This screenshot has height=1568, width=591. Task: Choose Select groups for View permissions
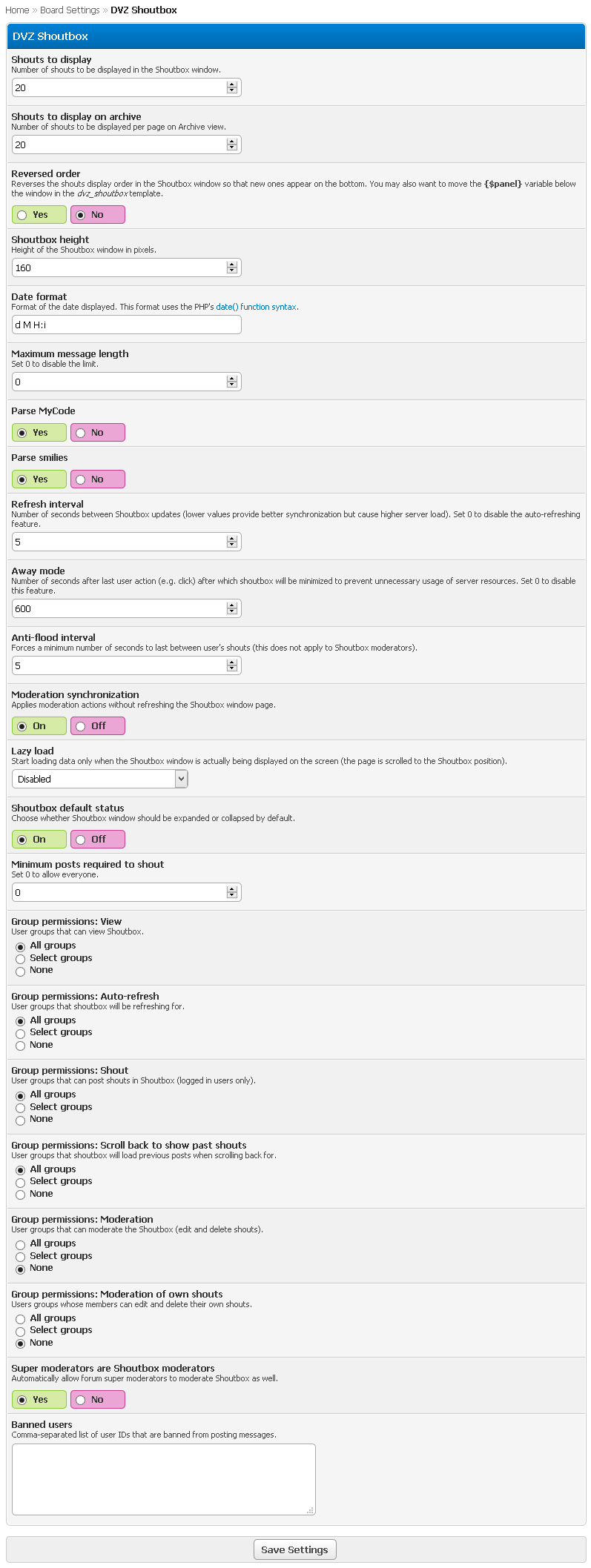tap(21, 959)
